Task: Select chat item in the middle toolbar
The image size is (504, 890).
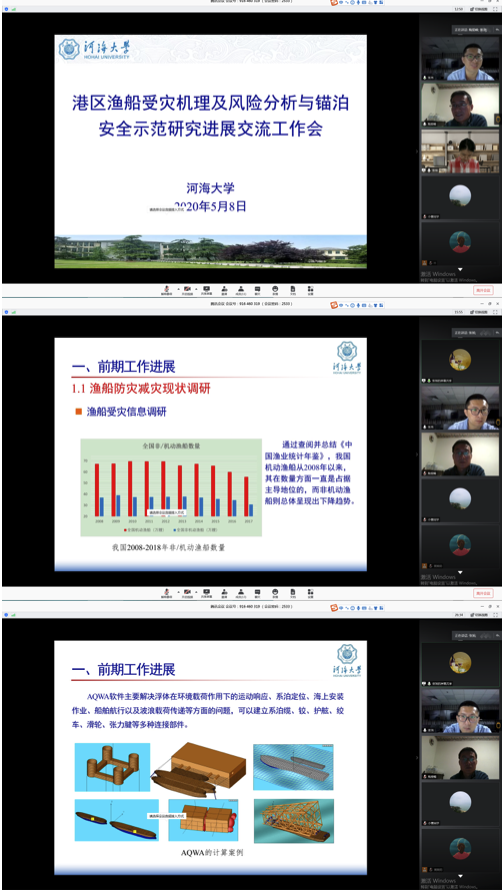Action: pos(258,593)
